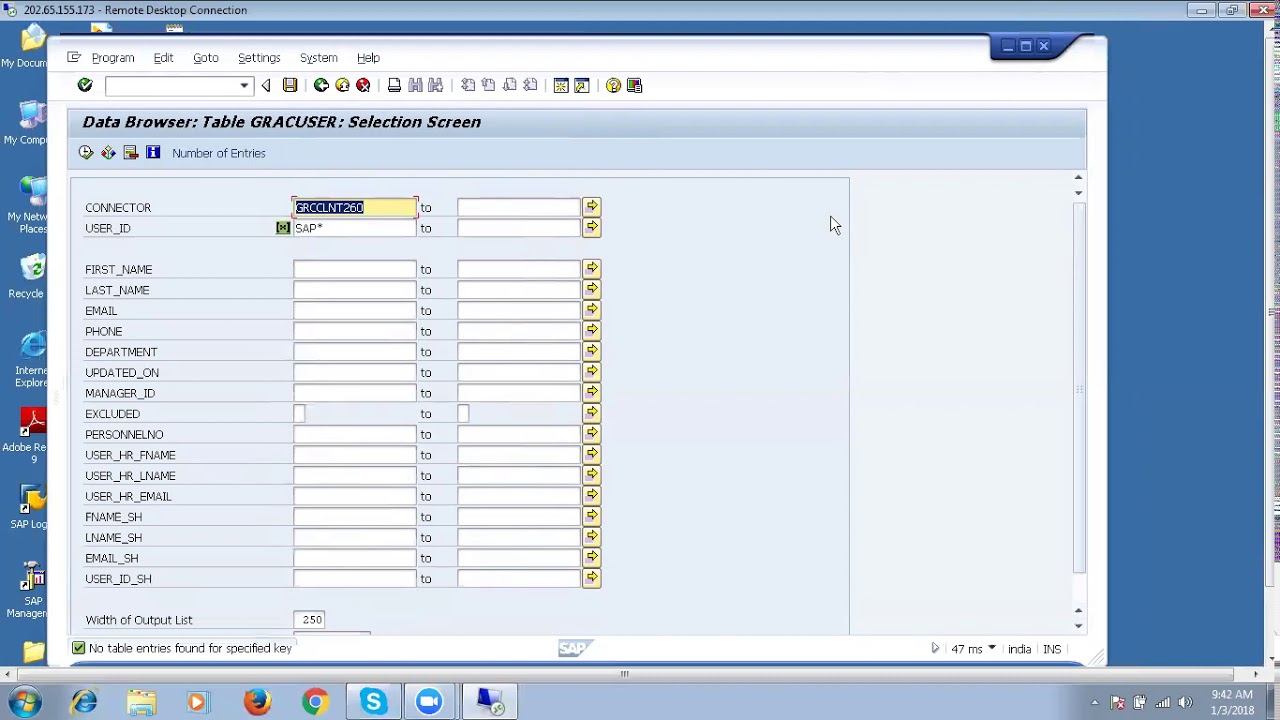Open multiple selection for PERSONNELNO
1280x720 pixels.
click(592, 434)
